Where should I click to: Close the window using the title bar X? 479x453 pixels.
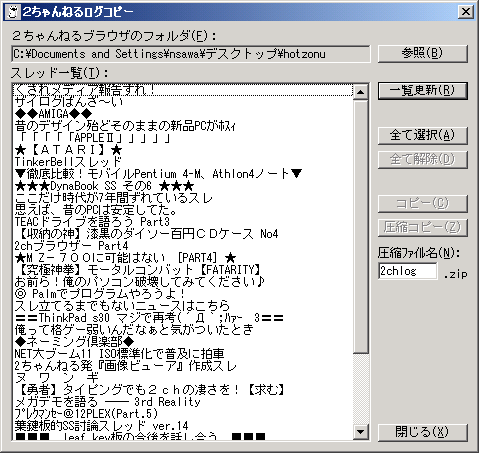pyautogui.click(x=466, y=12)
